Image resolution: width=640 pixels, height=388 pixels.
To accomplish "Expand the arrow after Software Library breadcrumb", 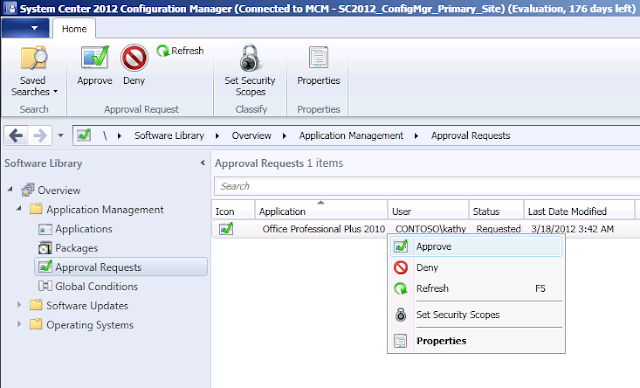I will 217,136.
